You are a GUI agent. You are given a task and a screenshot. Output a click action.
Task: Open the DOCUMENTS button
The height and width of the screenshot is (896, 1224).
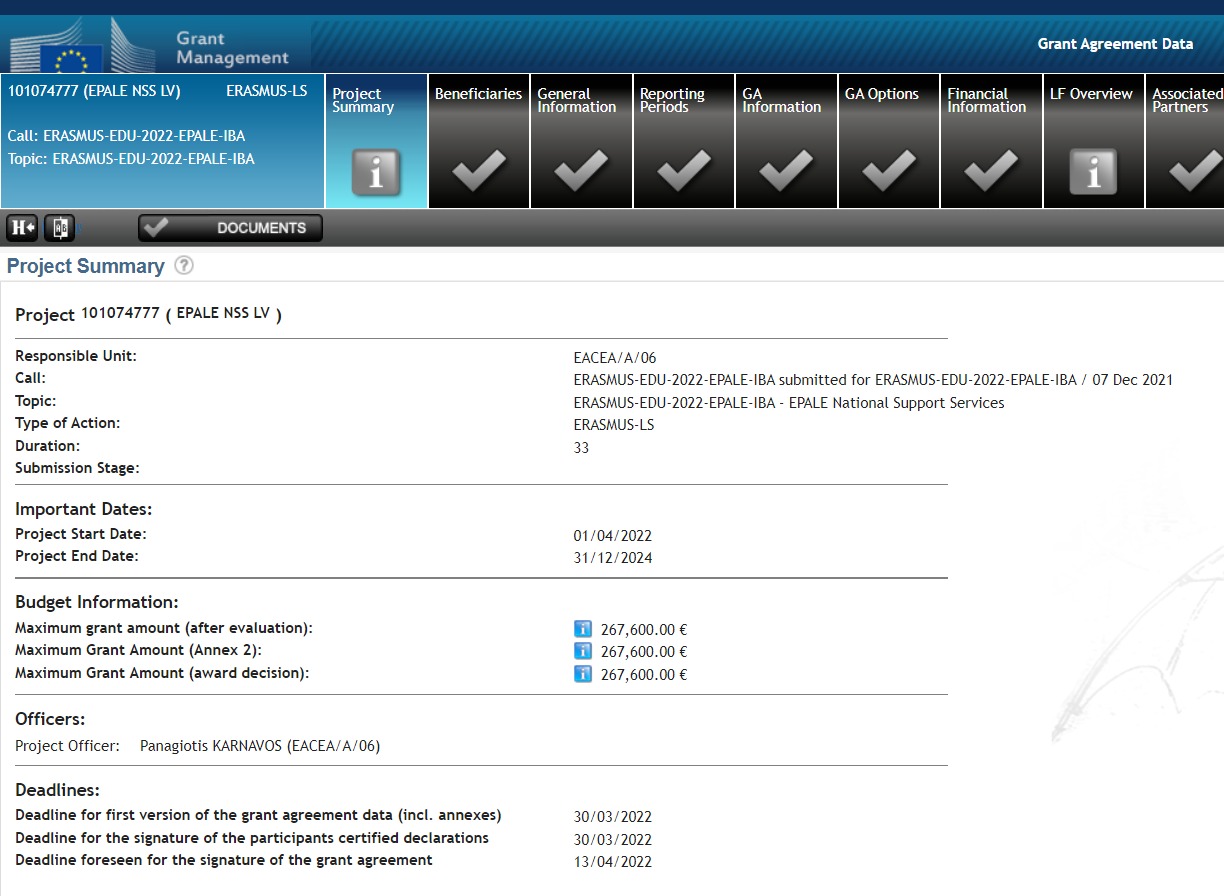230,228
